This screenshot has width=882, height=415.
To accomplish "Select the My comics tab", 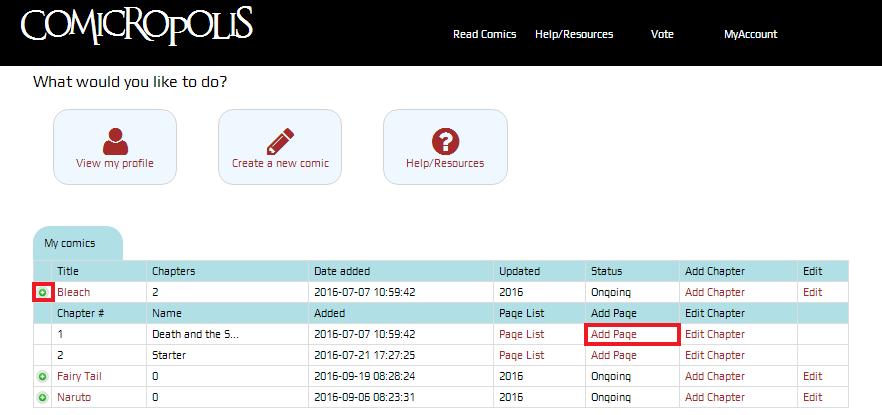I will pyautogui.click(x=70, y=243).
